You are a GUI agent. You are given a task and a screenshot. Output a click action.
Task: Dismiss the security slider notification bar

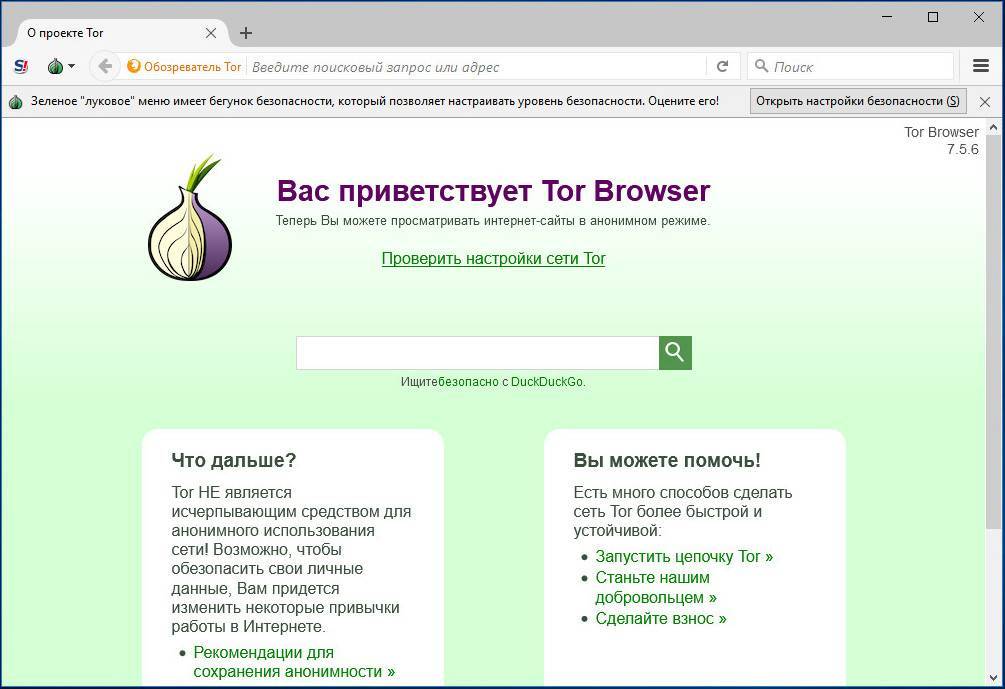click(985, 101)
